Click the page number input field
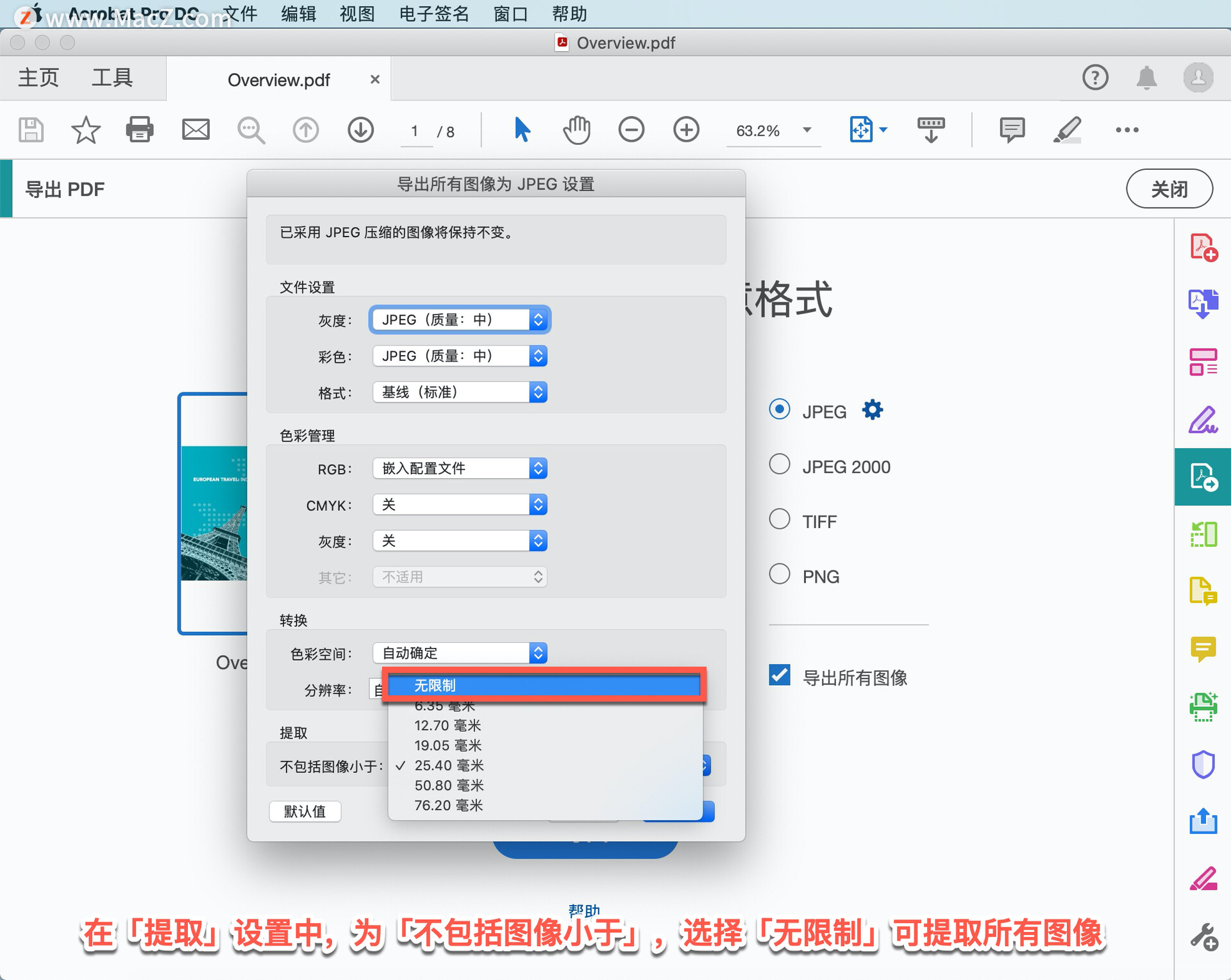The width and height of the screenshot is (1231, 980). click(415, 131)
